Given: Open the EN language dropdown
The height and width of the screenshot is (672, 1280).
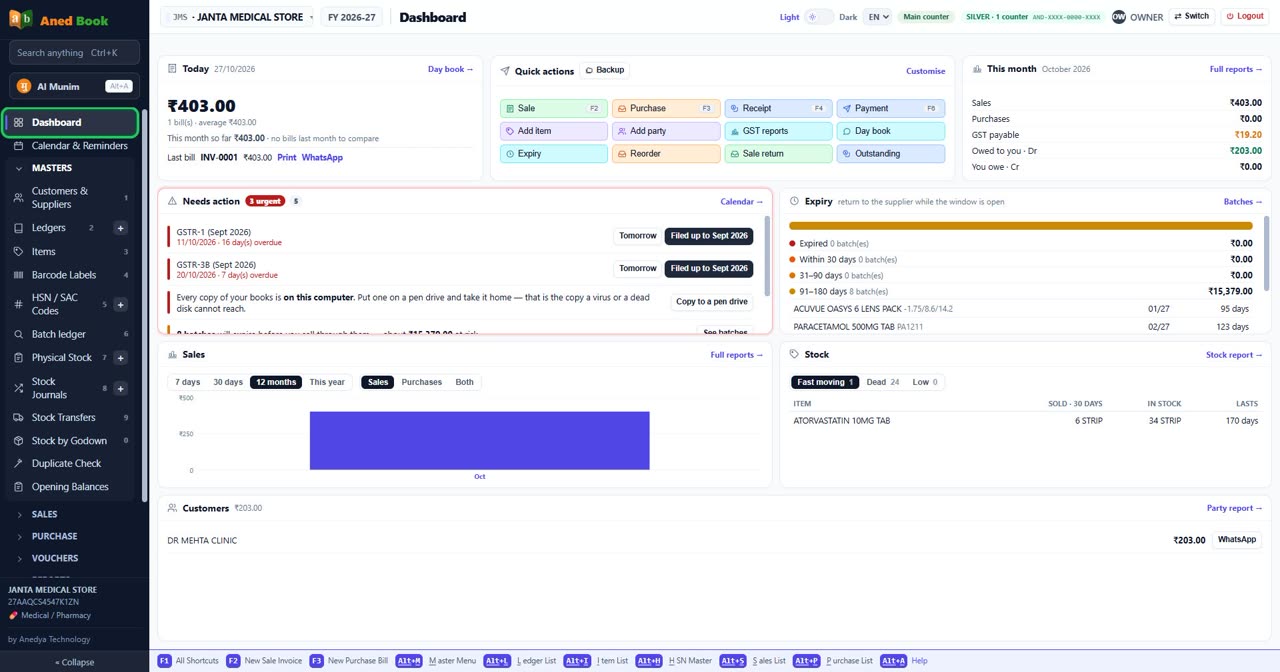Looking at the screenshot, I should pos(877,17).
